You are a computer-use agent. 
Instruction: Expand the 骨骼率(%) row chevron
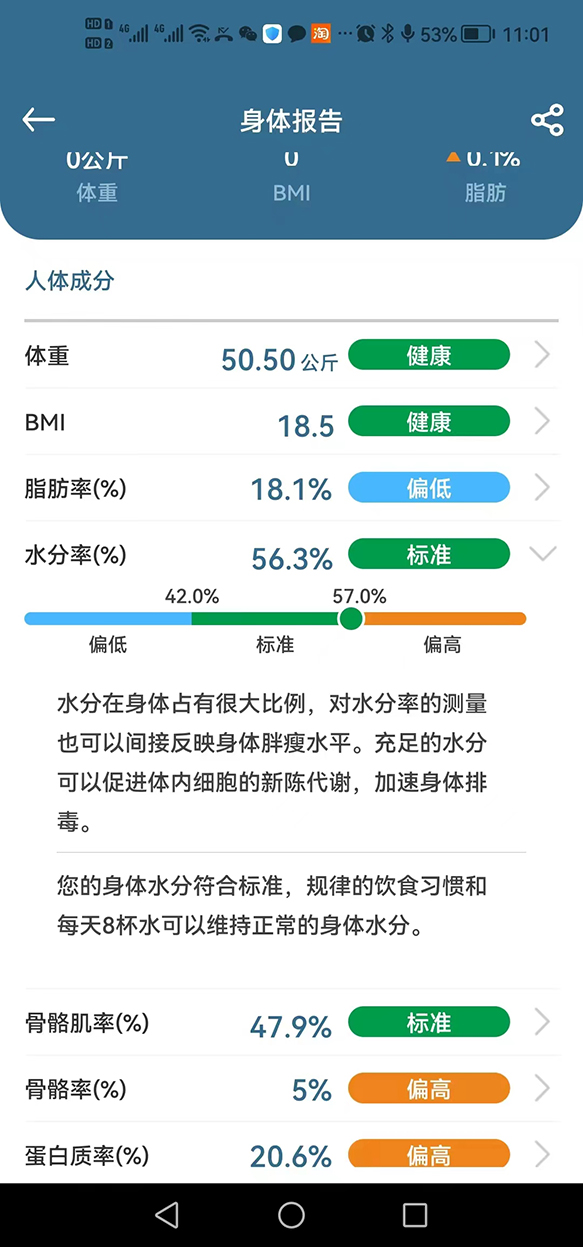click(x=542, y=1088)
